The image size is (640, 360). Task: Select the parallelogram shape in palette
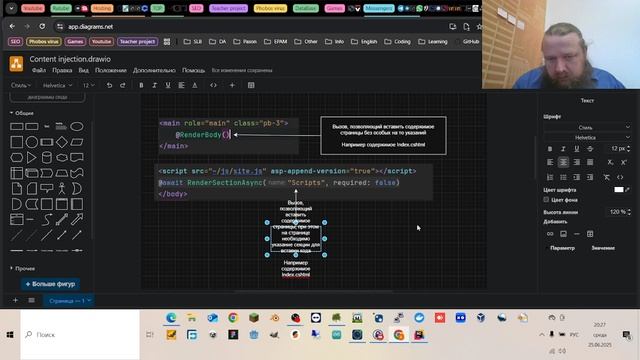(77, 142)
